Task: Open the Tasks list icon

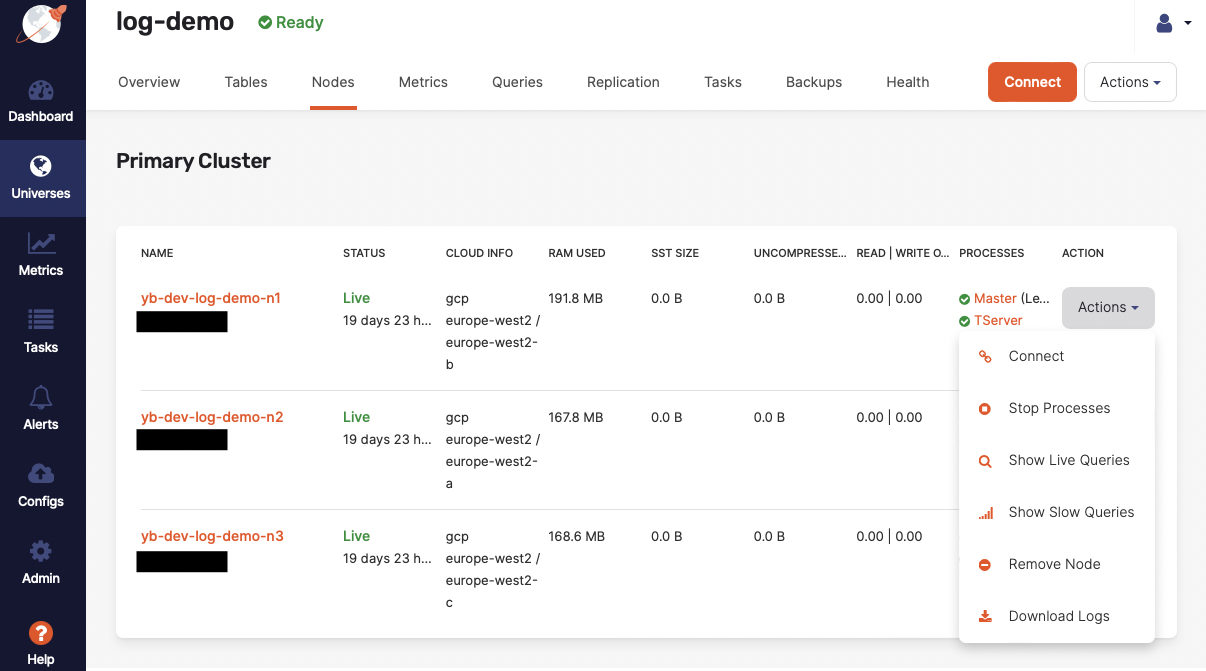Action: tap(41, 320)
